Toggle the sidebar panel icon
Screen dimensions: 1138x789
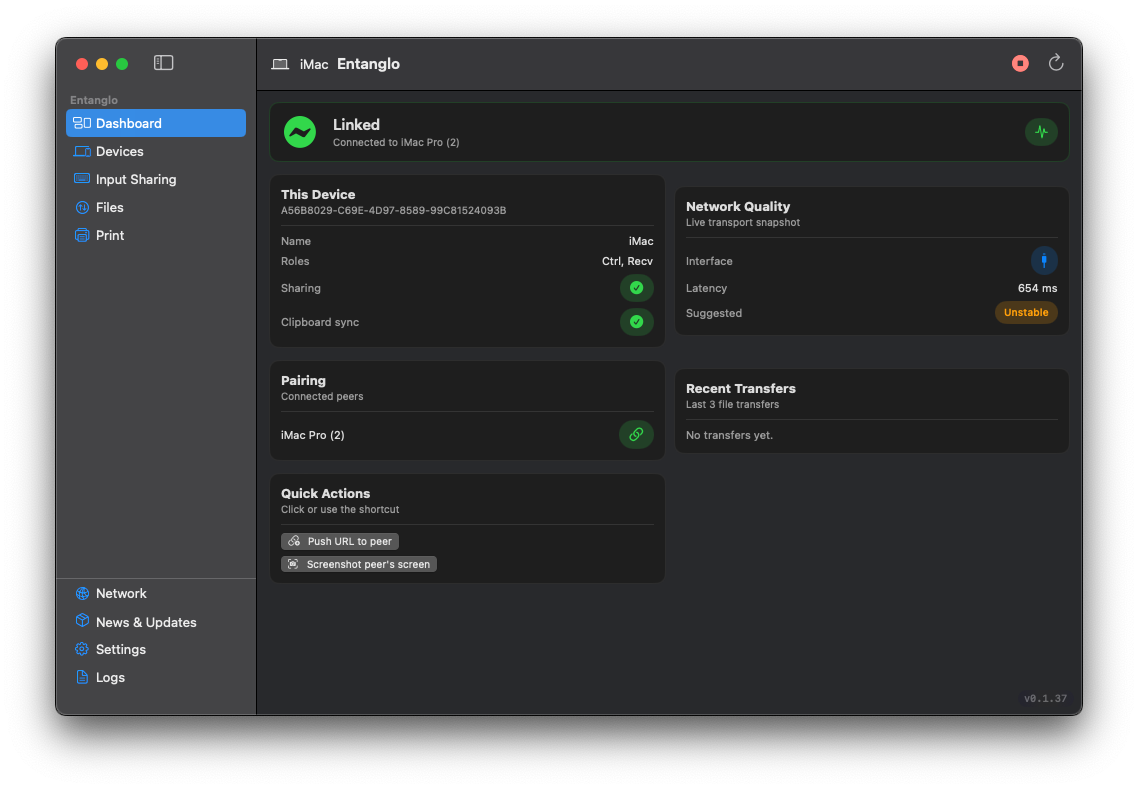(163, 63)
